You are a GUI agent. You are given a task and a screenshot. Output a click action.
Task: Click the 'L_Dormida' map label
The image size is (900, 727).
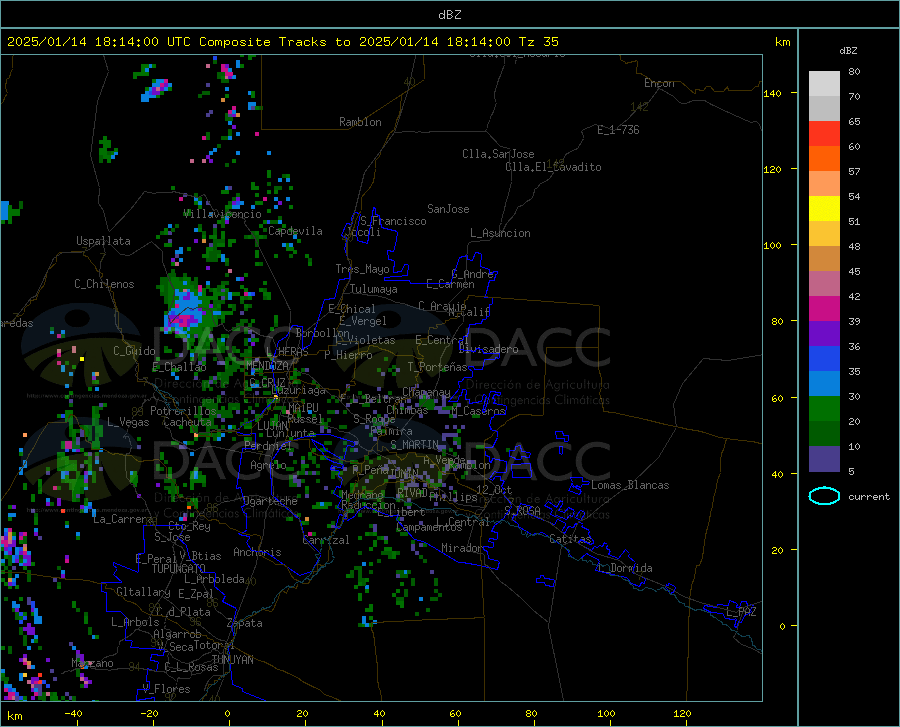(x=625, y=568)
